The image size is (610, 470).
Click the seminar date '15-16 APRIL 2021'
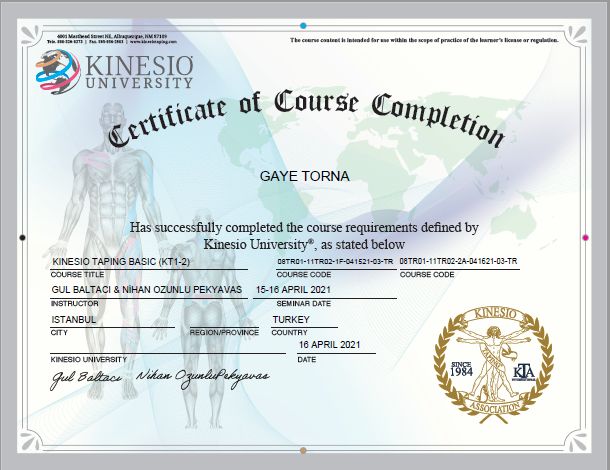[x=292, y=290]
